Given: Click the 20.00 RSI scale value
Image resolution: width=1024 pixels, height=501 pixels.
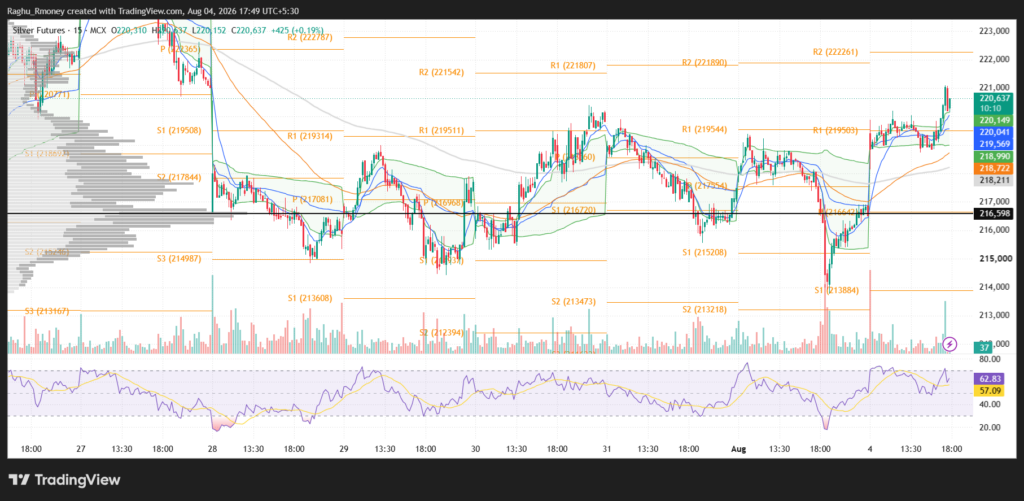Looking at the screenshot, I should (x=991, y=427).
